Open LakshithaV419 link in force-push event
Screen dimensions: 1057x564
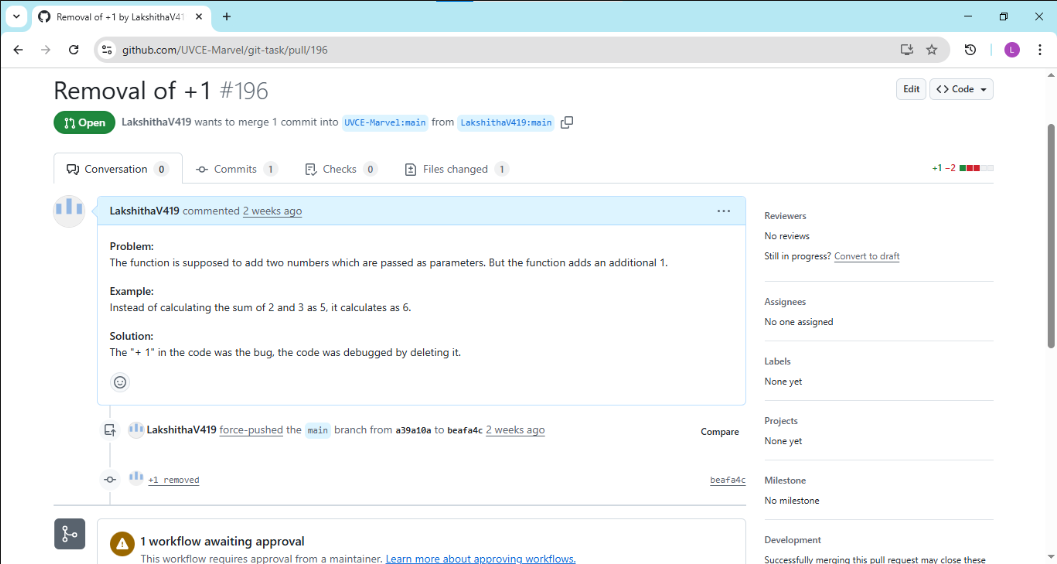(x=181, y=430)
